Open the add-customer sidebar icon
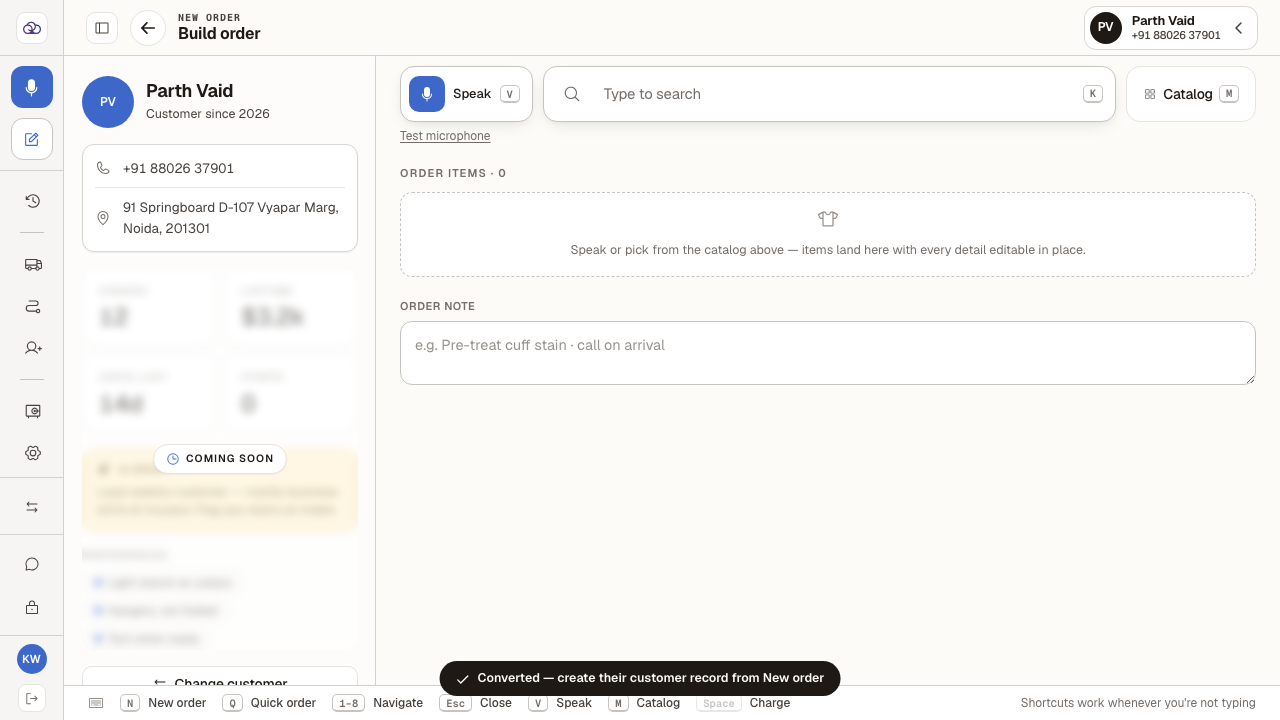The height and width of the screenshot is (720, 1280). [x=32, y=347]
